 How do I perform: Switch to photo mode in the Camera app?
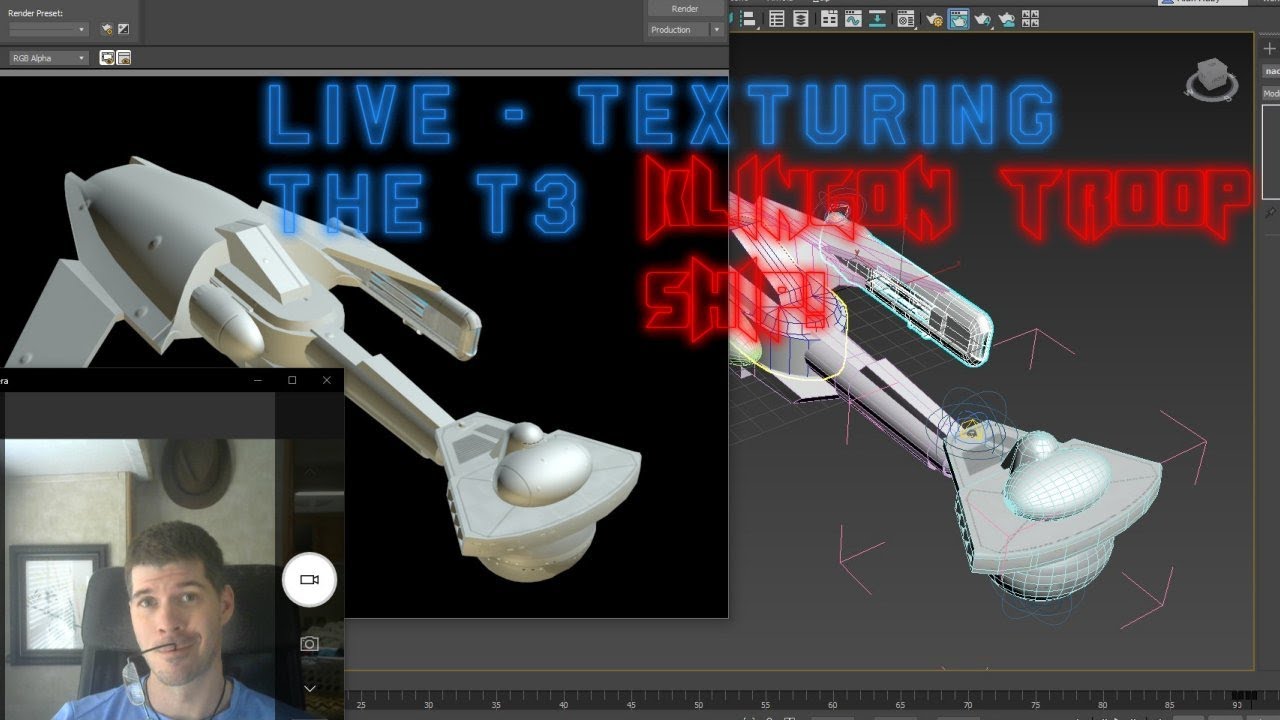[309, 644]
